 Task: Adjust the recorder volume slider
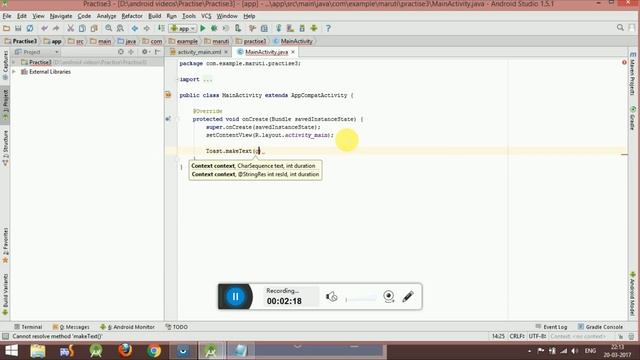(x=361, y=299)
